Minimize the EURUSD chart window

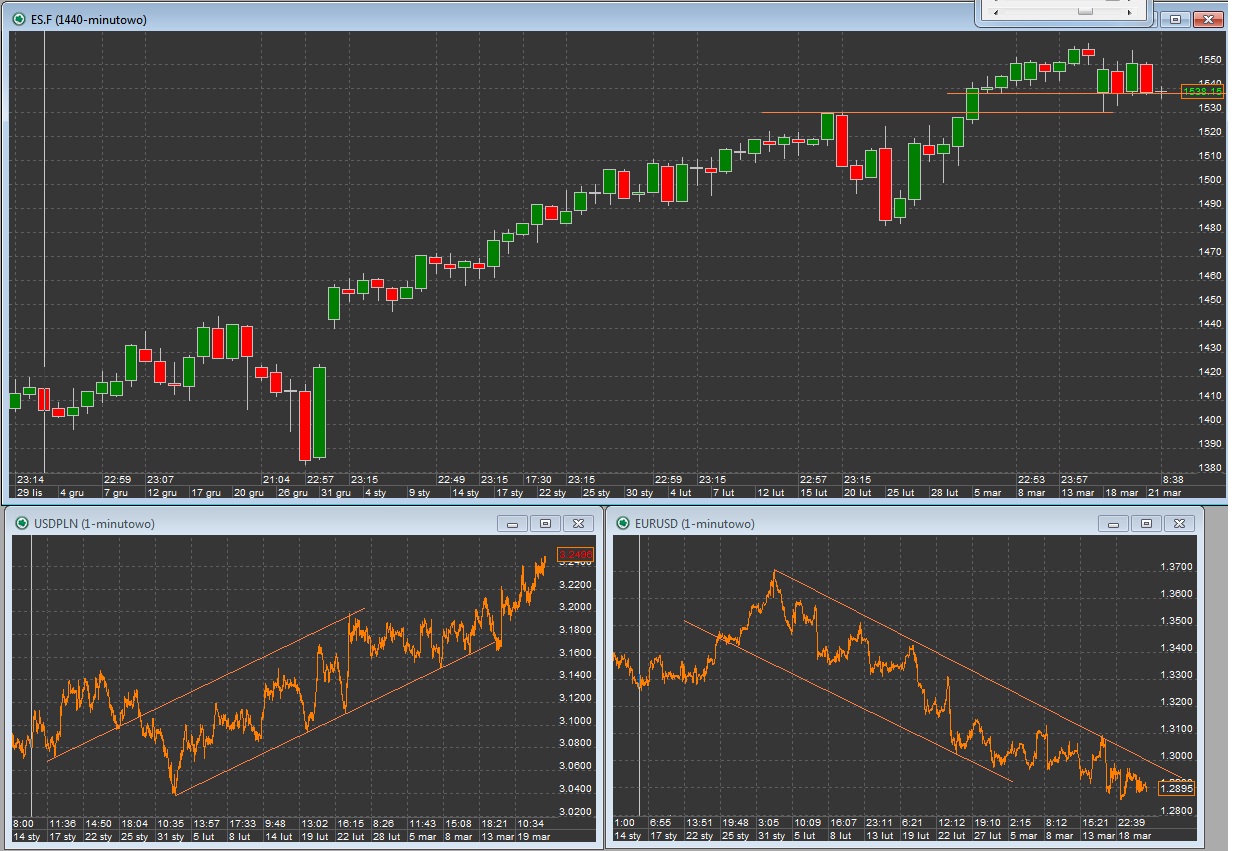1114,523
